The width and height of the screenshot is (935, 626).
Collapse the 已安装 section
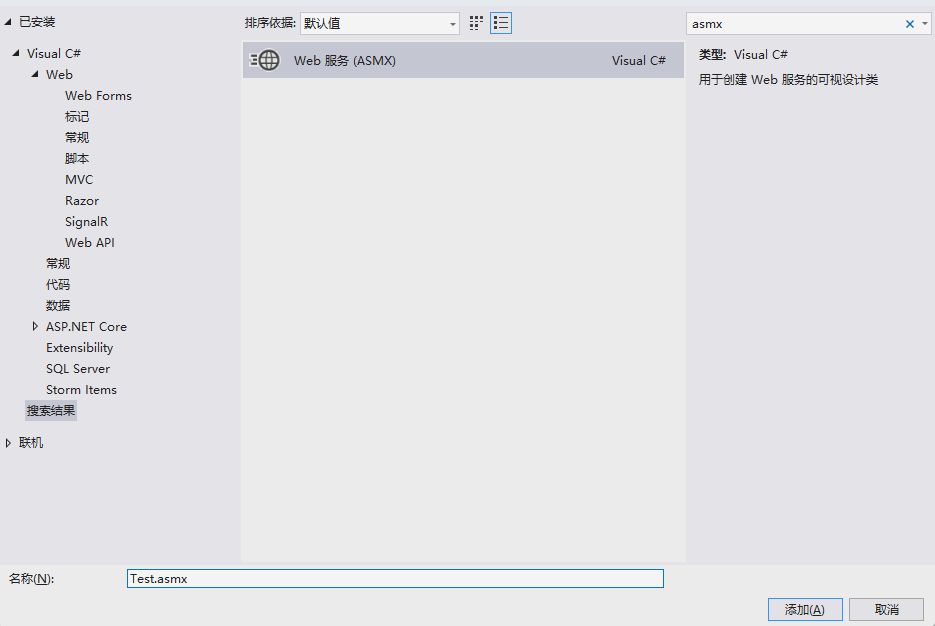9,22
